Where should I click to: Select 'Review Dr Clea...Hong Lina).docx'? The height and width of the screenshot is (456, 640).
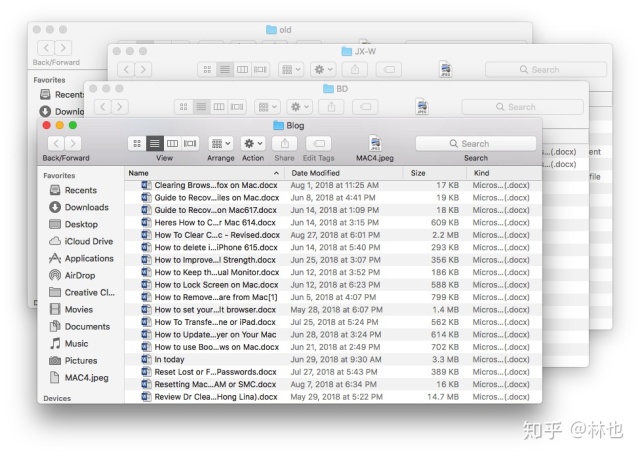point(333,397)
